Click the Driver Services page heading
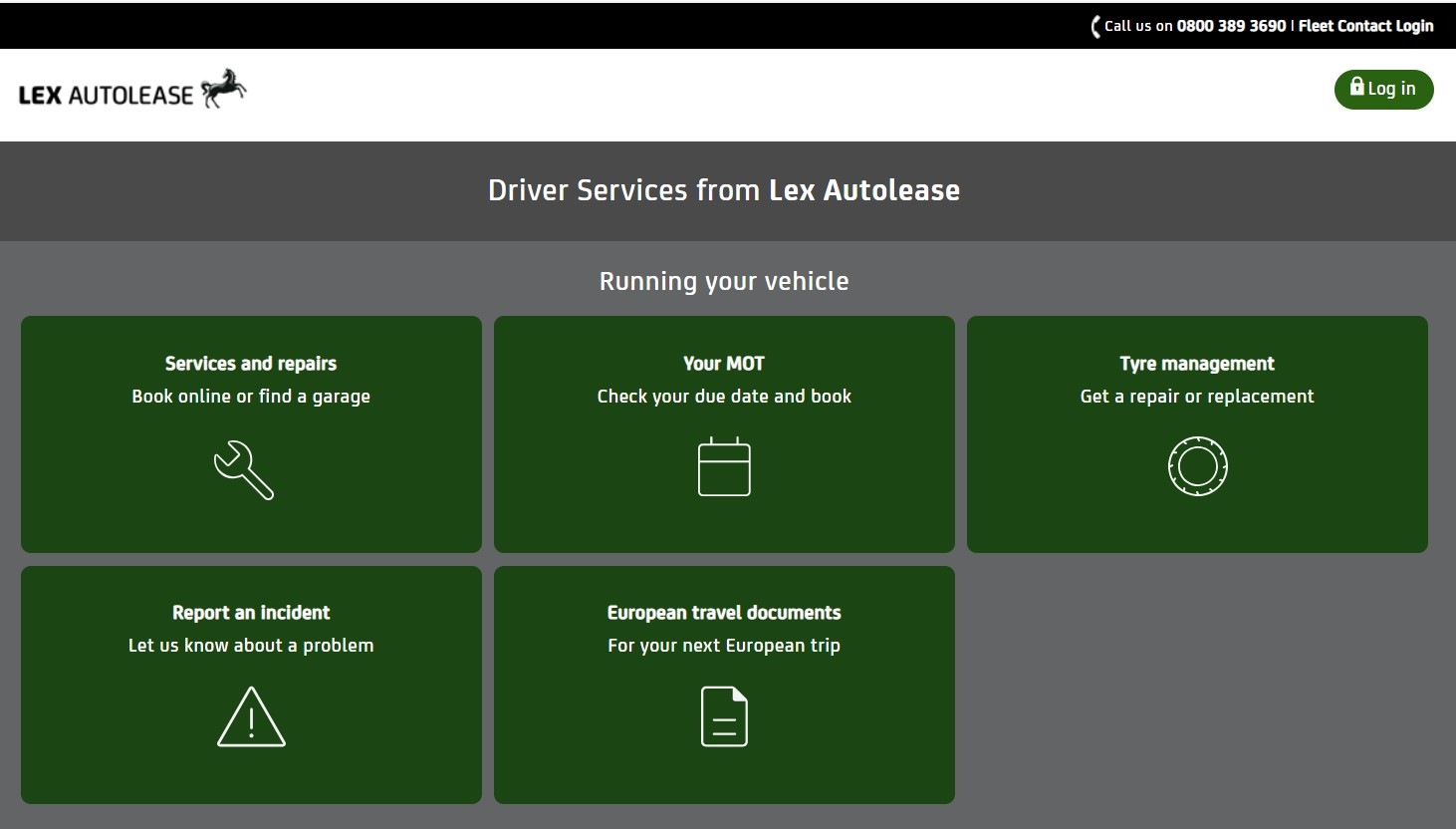 [x=724, y=190]
